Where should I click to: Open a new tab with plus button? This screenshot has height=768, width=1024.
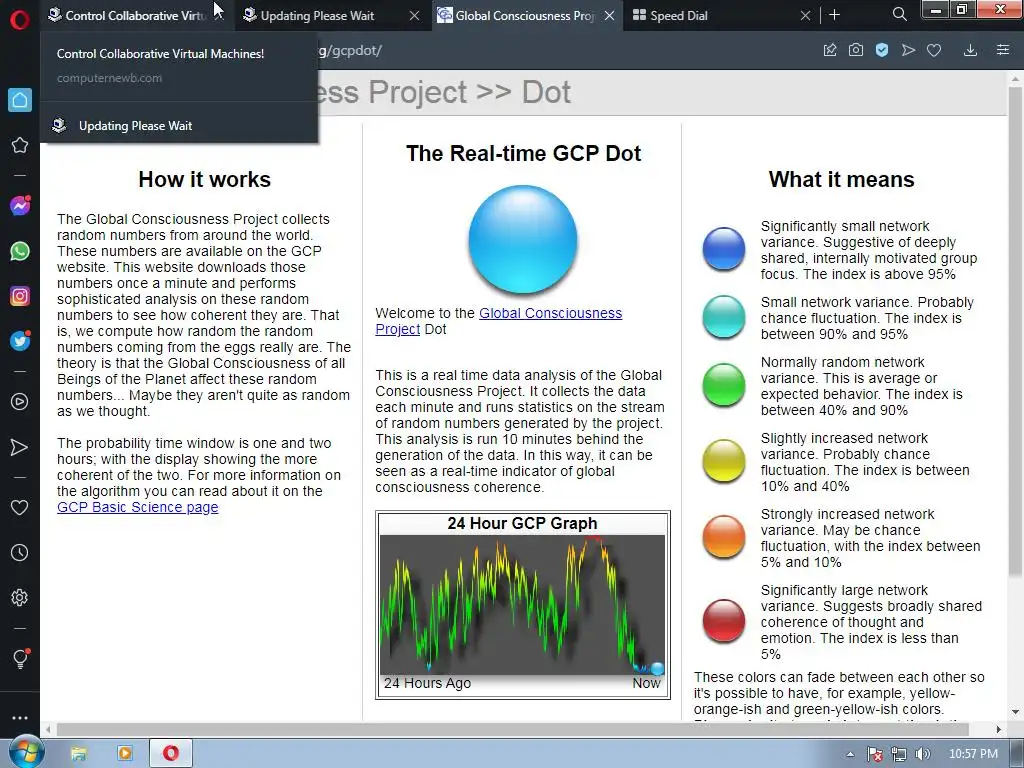tap(834, 15)
